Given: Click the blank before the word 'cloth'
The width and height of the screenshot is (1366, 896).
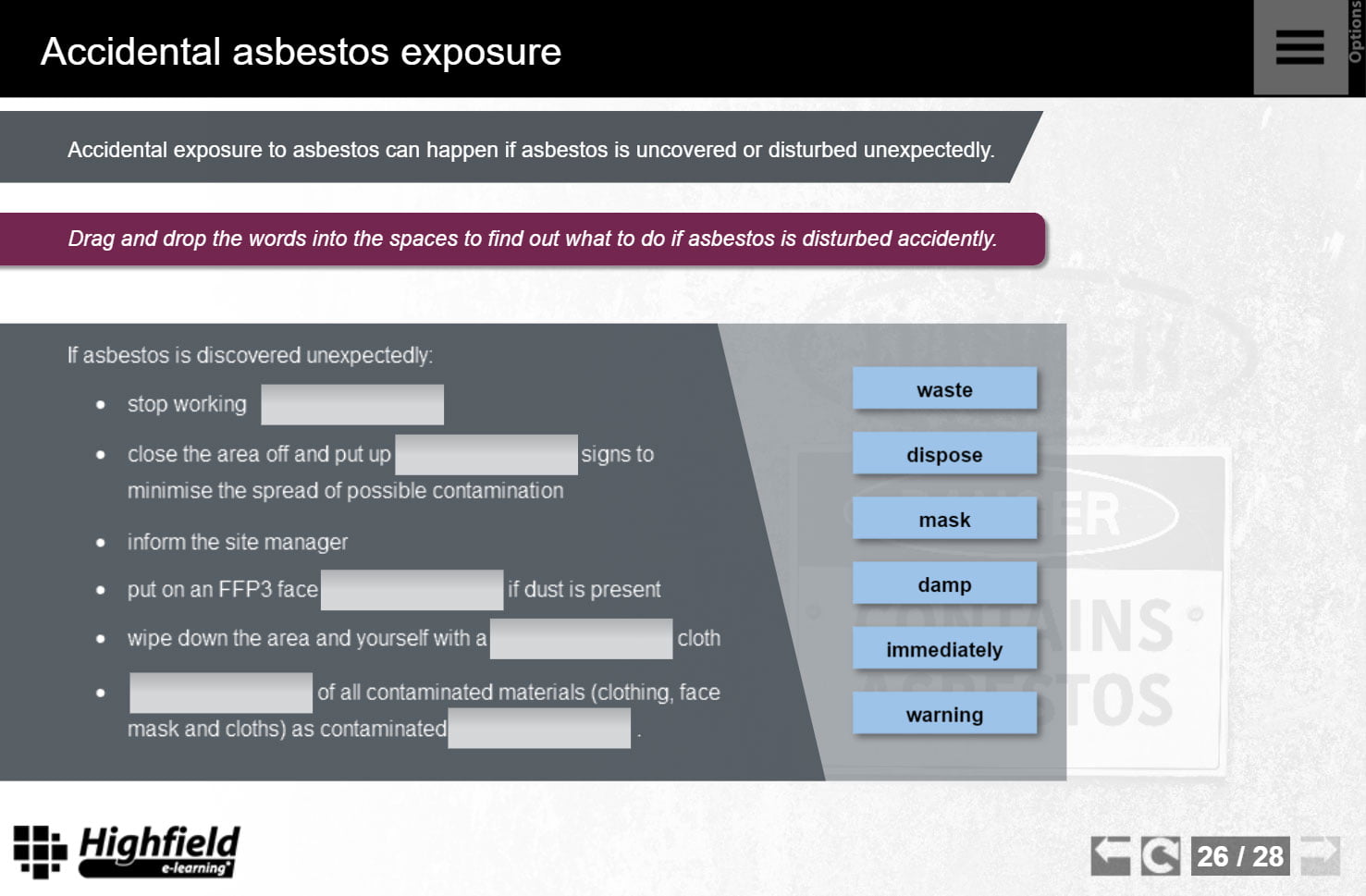Looking at the screenshot, I should pyautogui.click(x=581, y=639).
